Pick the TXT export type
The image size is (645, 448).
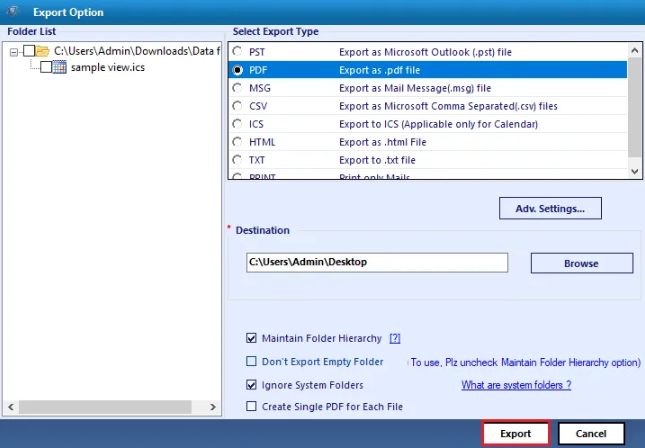(237, 160)
